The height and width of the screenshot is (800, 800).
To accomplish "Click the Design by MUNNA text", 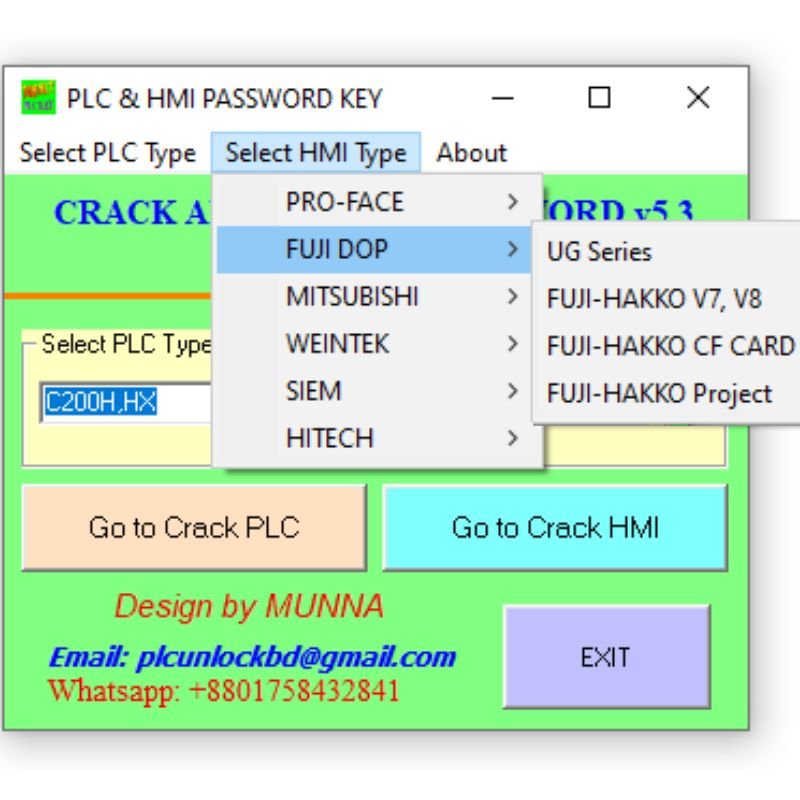I will click(x=249, y=606).
